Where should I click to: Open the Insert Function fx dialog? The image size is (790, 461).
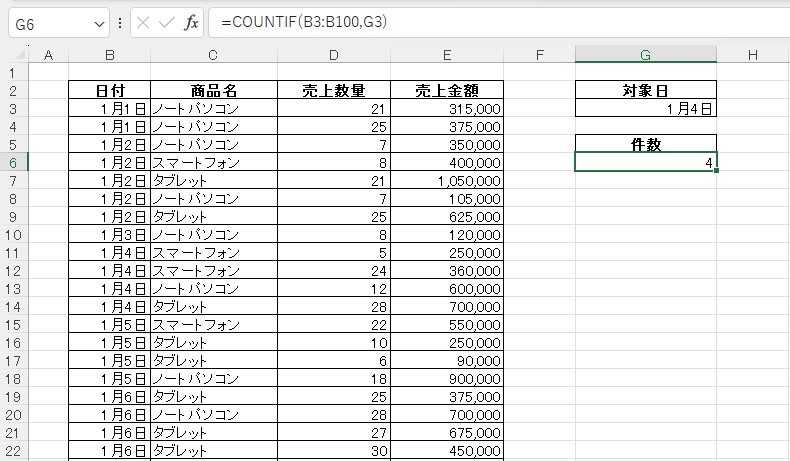coord(191,23)
